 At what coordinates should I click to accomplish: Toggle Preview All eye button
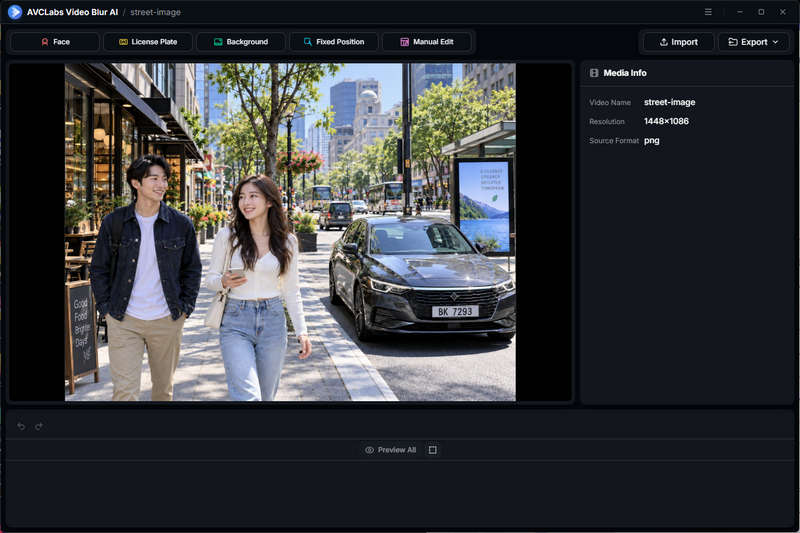point(391,450)
